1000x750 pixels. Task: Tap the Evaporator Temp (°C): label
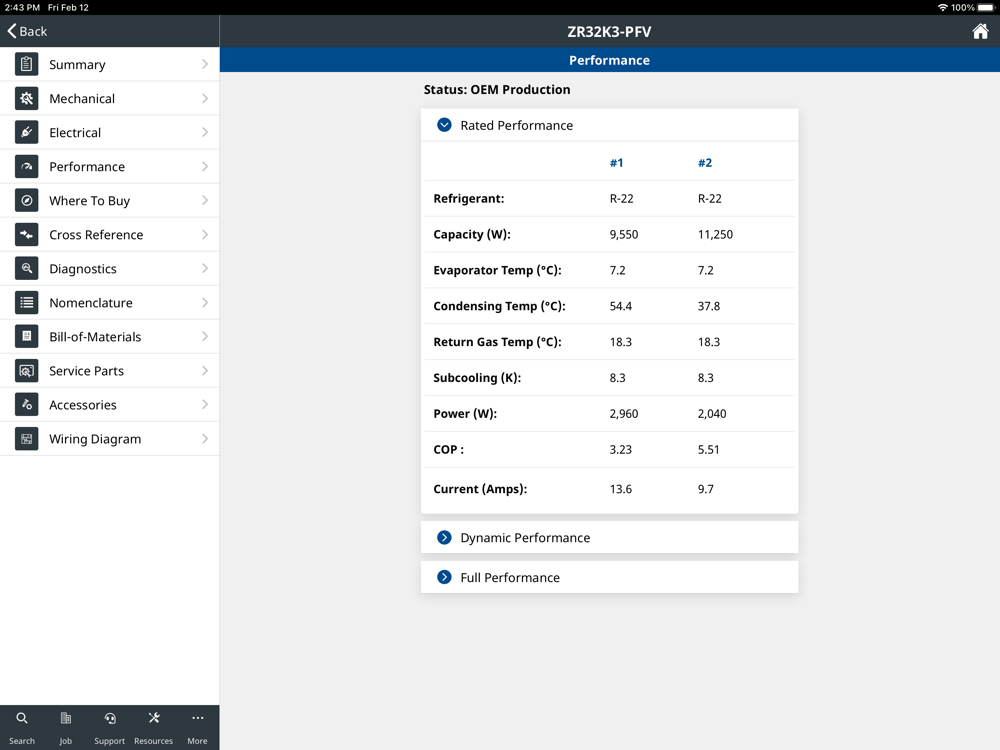point(497,270)
